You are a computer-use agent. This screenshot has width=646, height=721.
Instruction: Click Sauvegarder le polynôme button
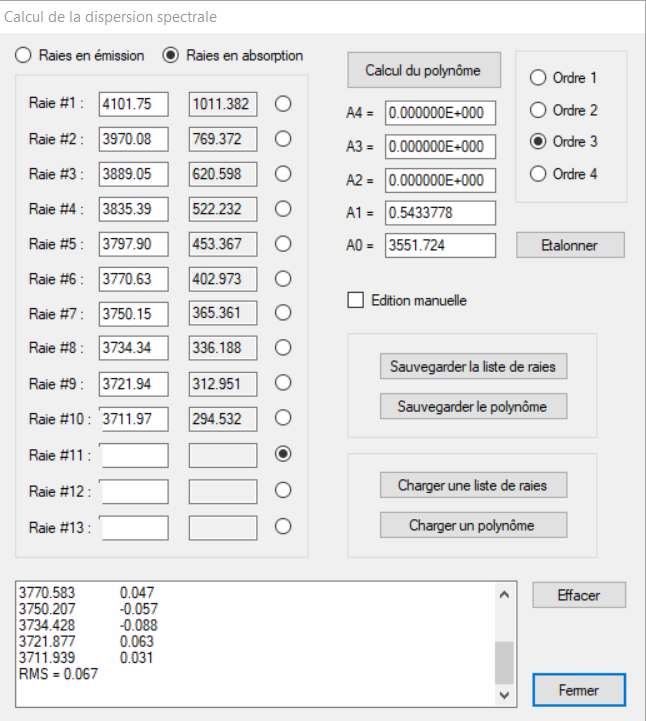pos(473,406)
